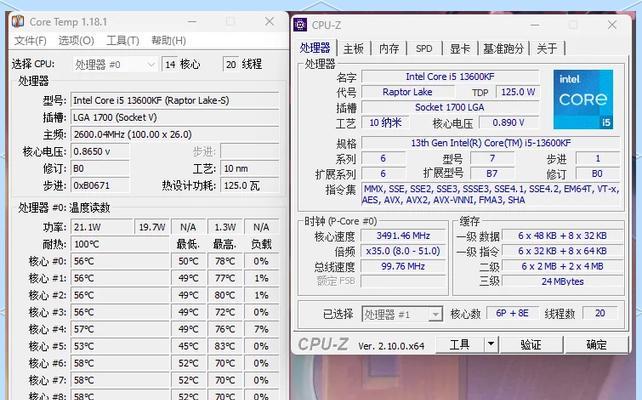Click the 代号 field Raptor Lake in CPU-Z
The width and height of the screenshot is (642, 400).
click(408, 92)
